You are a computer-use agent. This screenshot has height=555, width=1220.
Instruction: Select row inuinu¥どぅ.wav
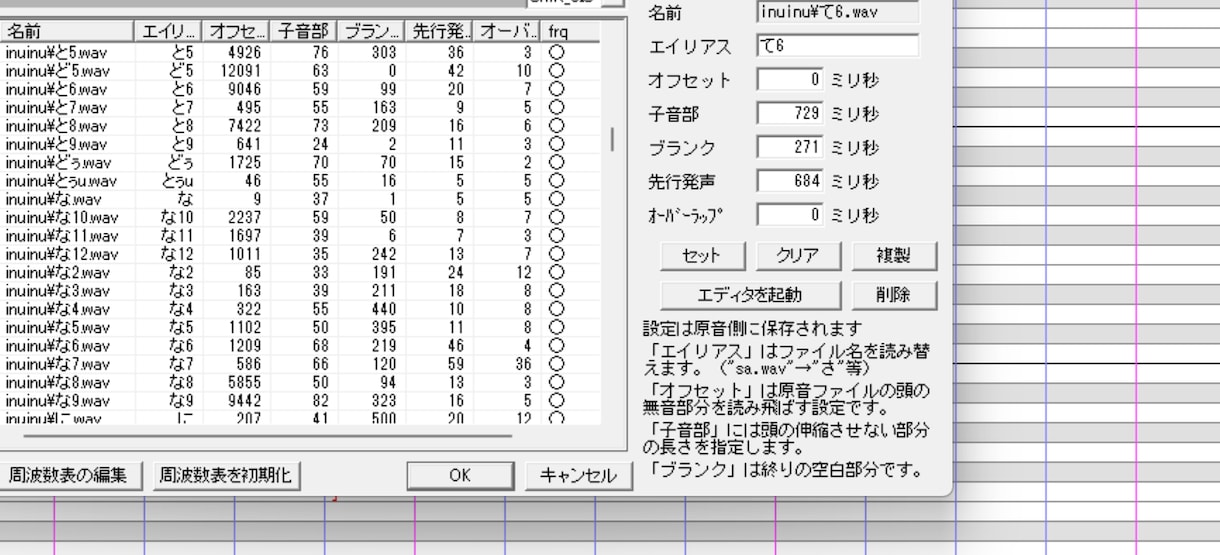click(x=301, y=162)
